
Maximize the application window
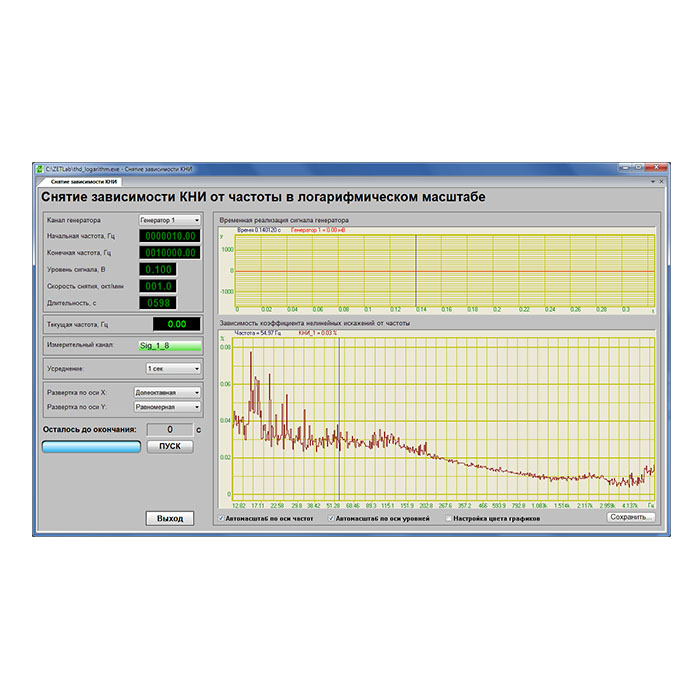pyautogui.click(x=638, y=167)
